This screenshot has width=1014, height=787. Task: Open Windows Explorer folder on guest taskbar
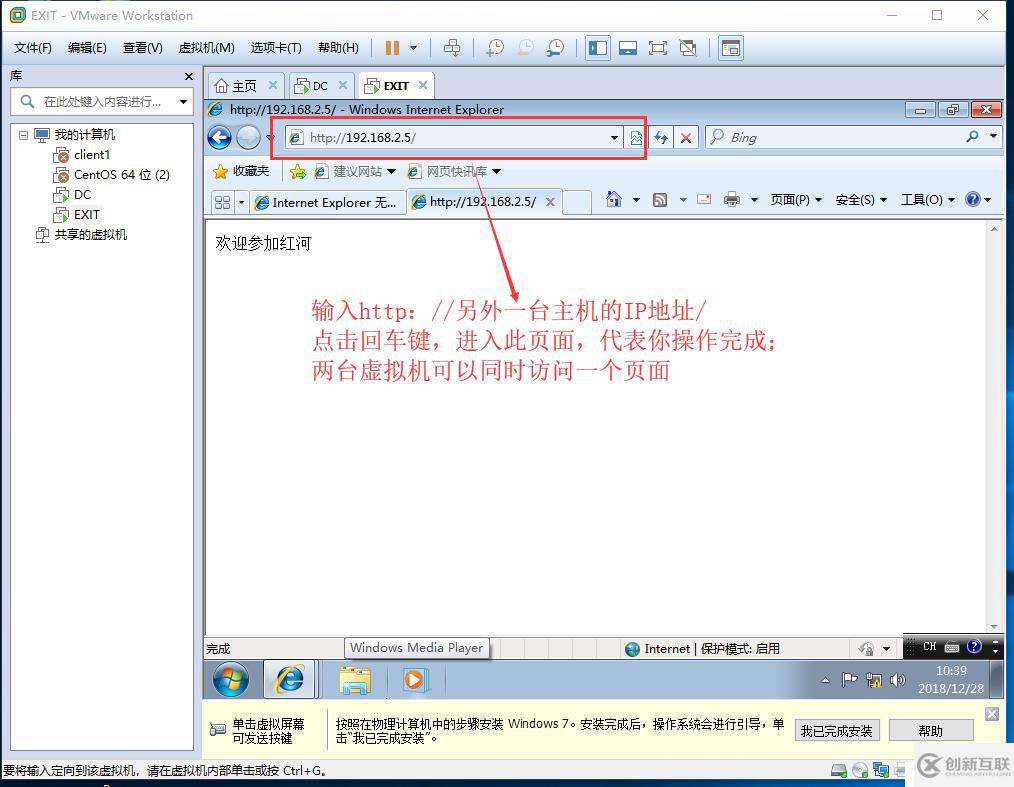point(355,680)
